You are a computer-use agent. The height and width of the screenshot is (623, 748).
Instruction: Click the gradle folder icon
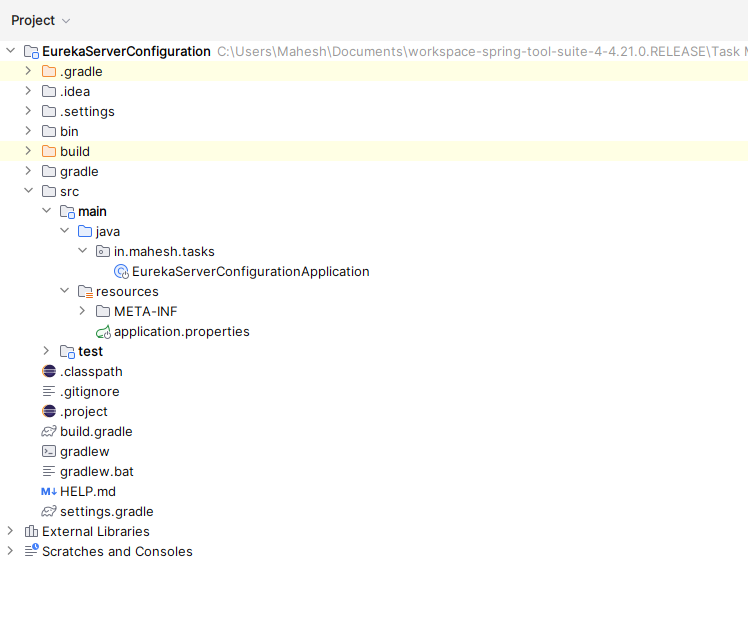(x=49, y=171)
